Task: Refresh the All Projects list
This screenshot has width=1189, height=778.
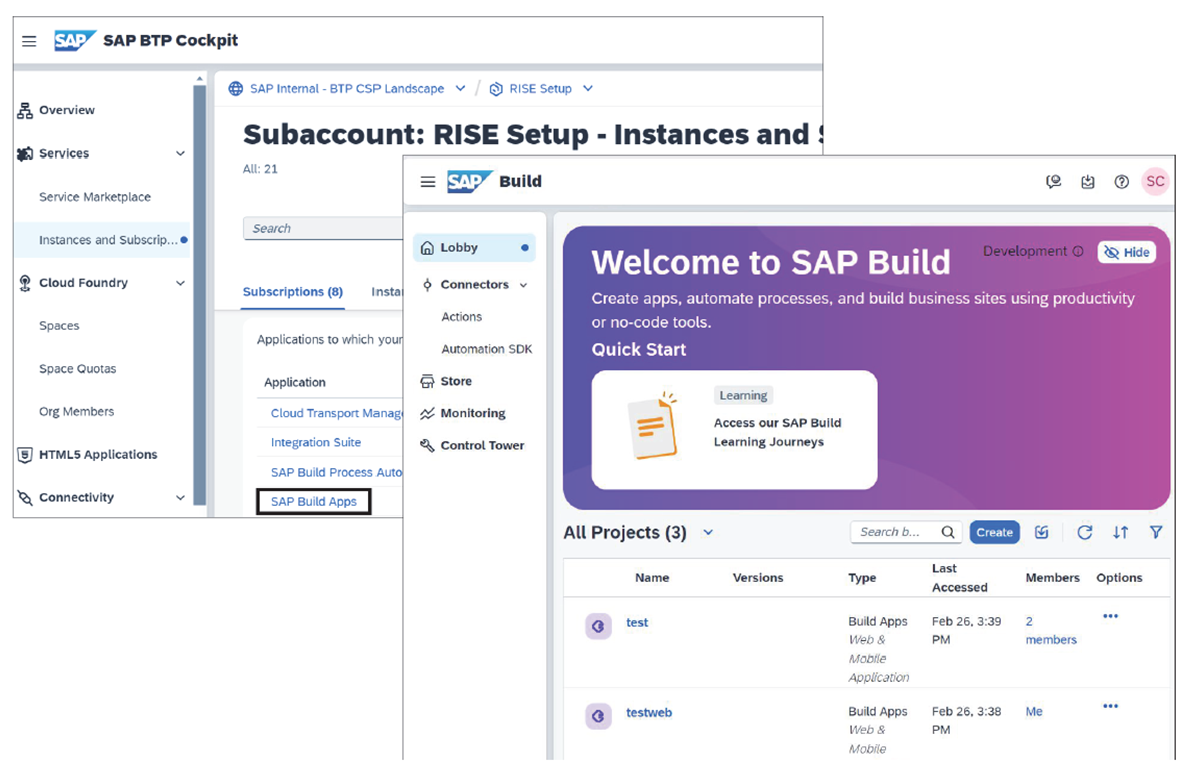Action: tap(1085, 532)
